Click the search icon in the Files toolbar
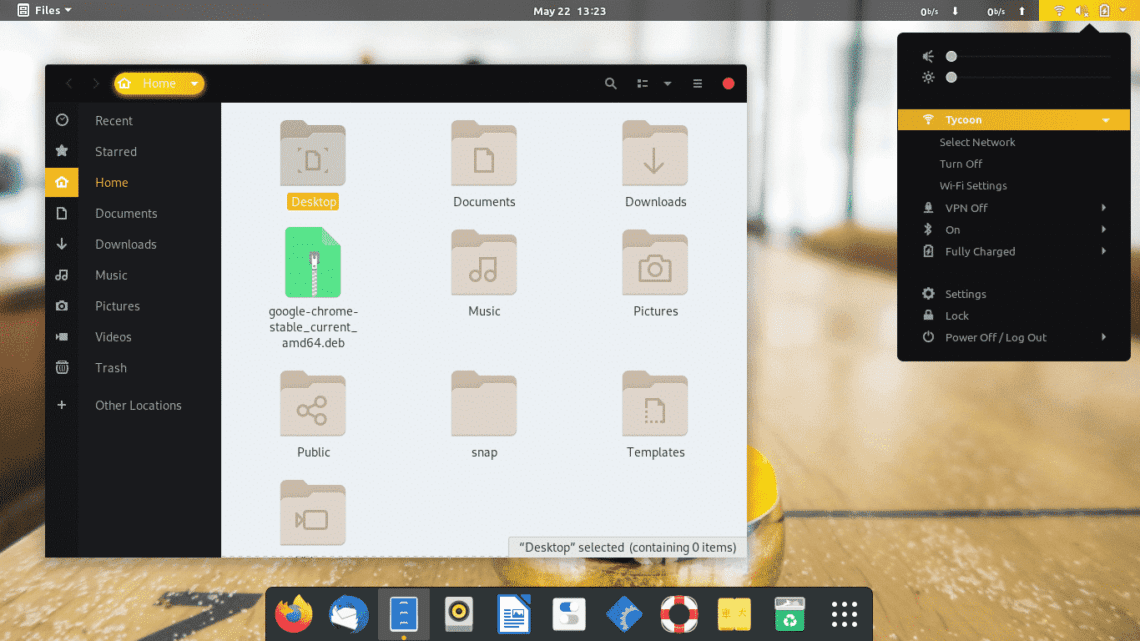 pyautogui.click(x=610, y=83)
